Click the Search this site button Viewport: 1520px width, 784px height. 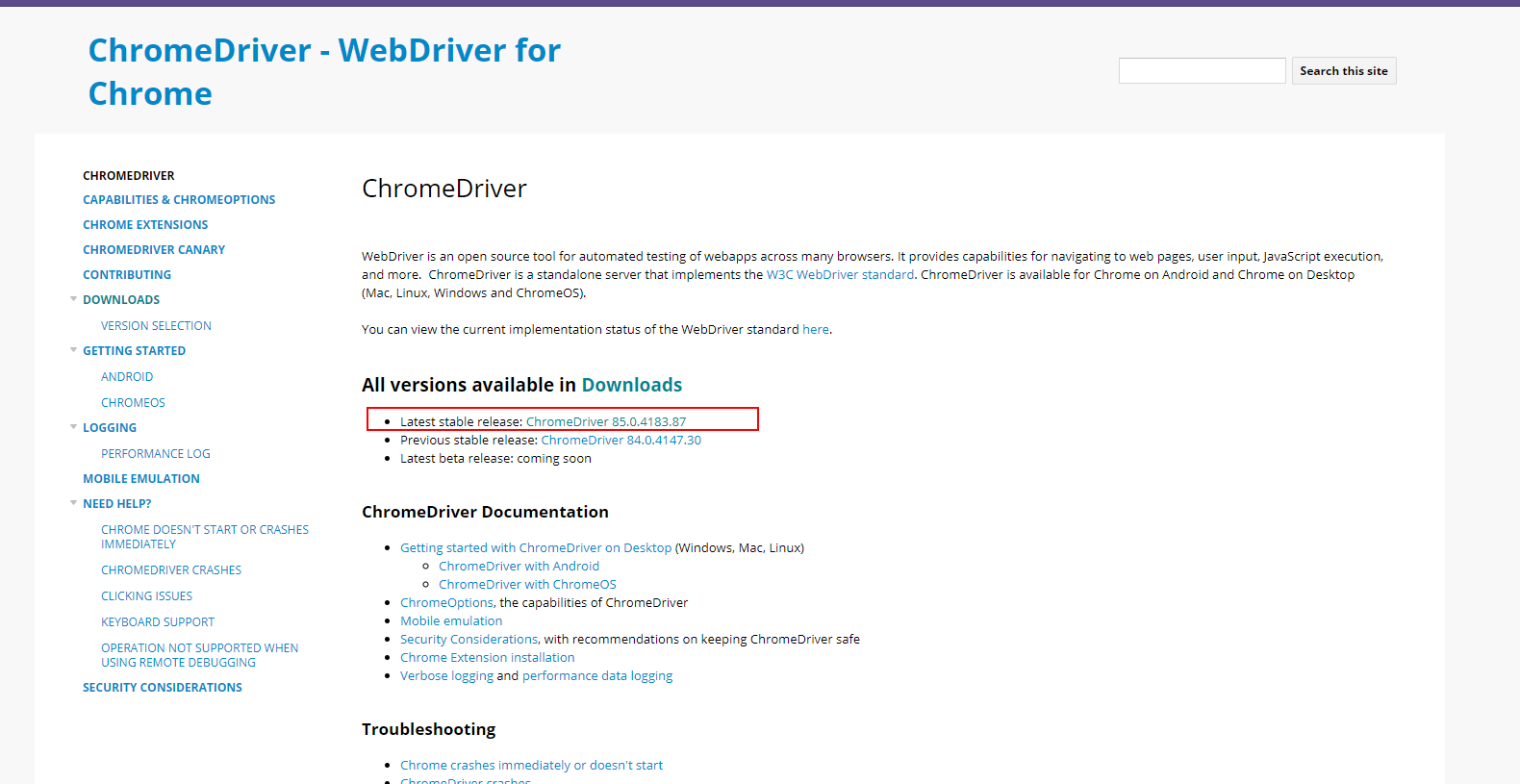1343,71
